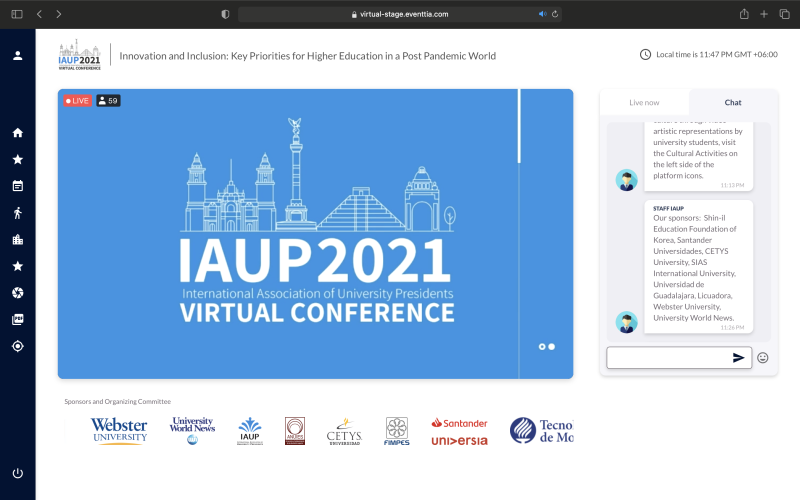Open the building icon in sidebar
800x500 pixels.
[17, 240]
